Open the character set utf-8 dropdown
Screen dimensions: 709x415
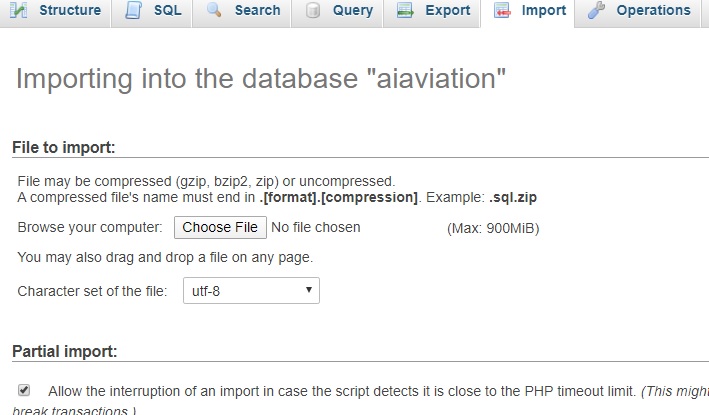point(251,291)
